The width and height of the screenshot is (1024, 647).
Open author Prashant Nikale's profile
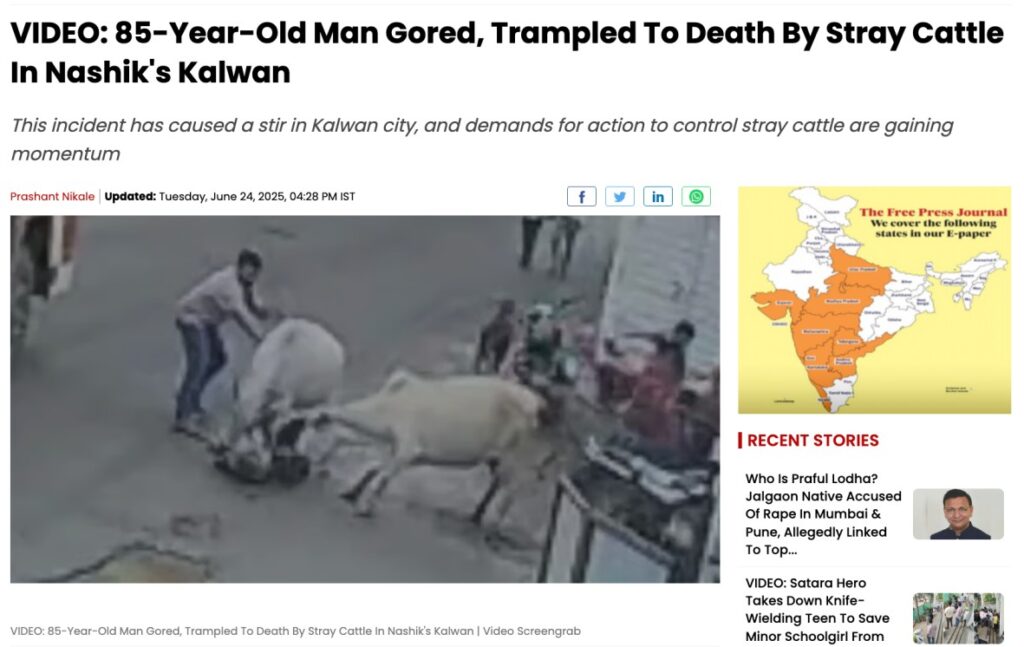[52, 197]
